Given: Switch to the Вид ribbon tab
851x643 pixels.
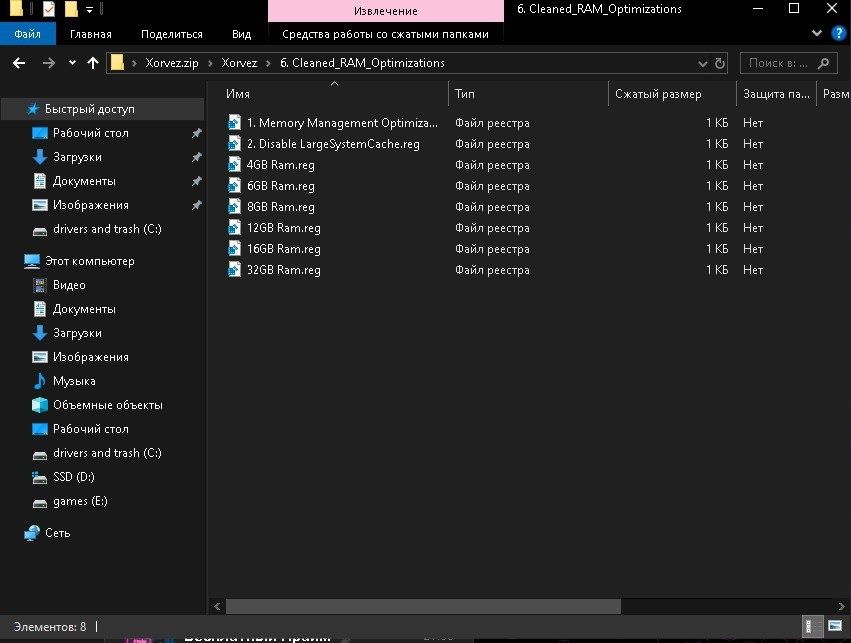Looking at the screenshot, I should pyautogui.click(x=242, y=34).
